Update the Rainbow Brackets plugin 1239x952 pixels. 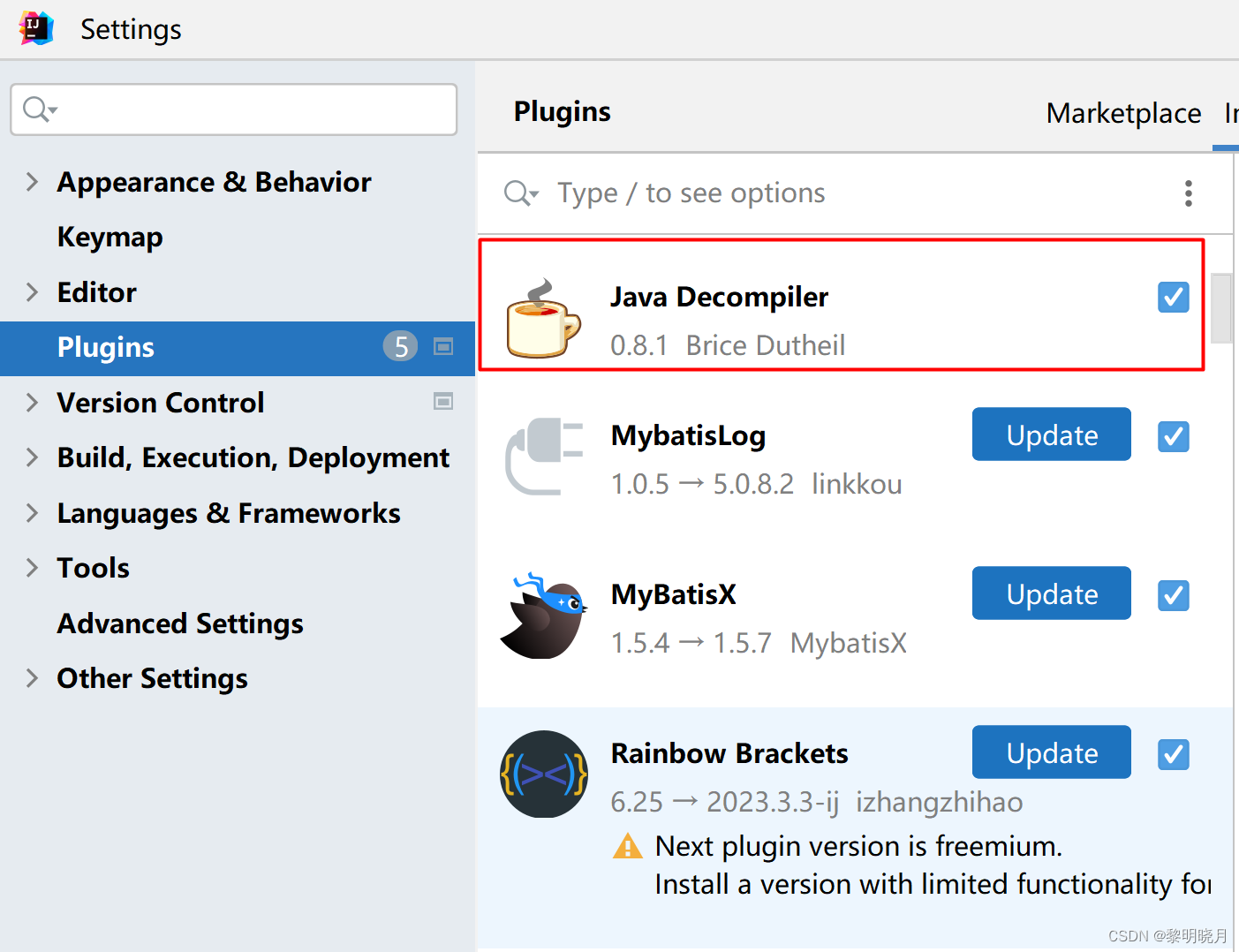[x=1052, y=752]
